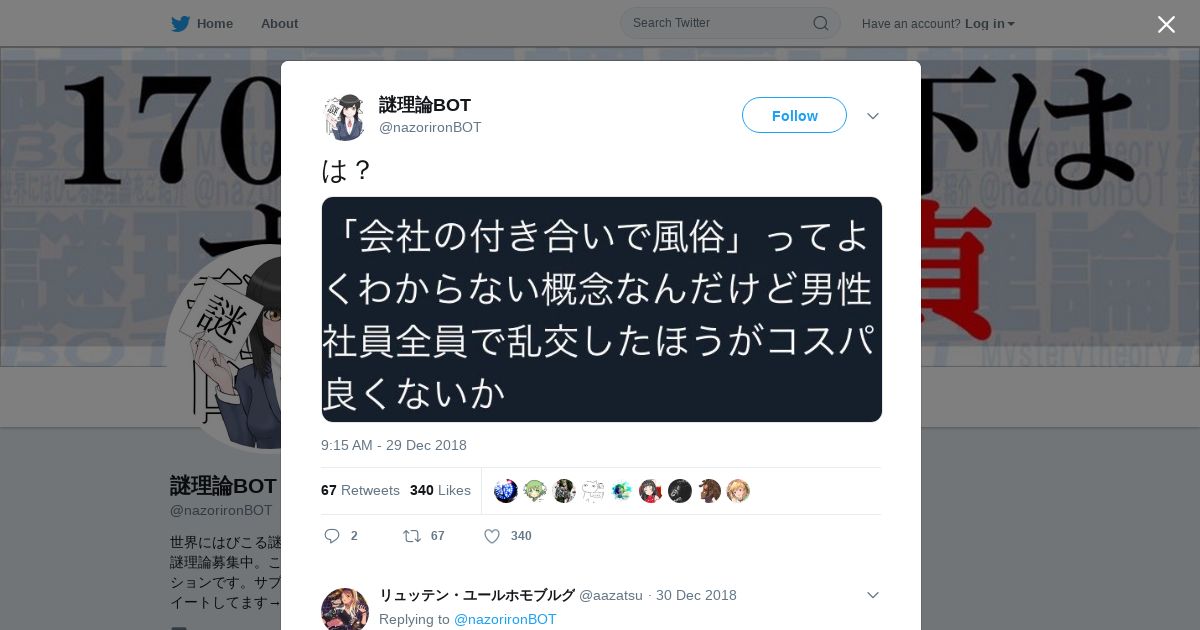1200x630 pixels.
Task: Follow 謎理論BOT with the Follow button
Action: (x=794, y=115)
